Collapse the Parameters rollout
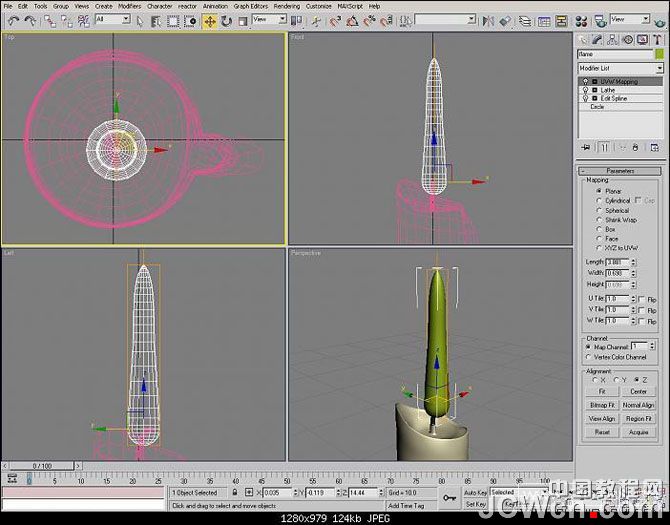This screenshot has width=670, height=525. (x=620, y=170)
